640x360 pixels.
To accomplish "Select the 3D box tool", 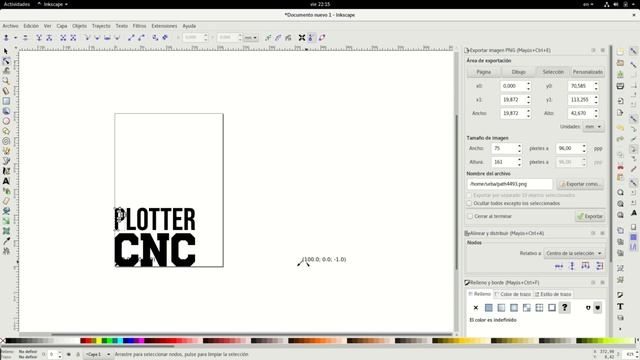I will 6,111.
